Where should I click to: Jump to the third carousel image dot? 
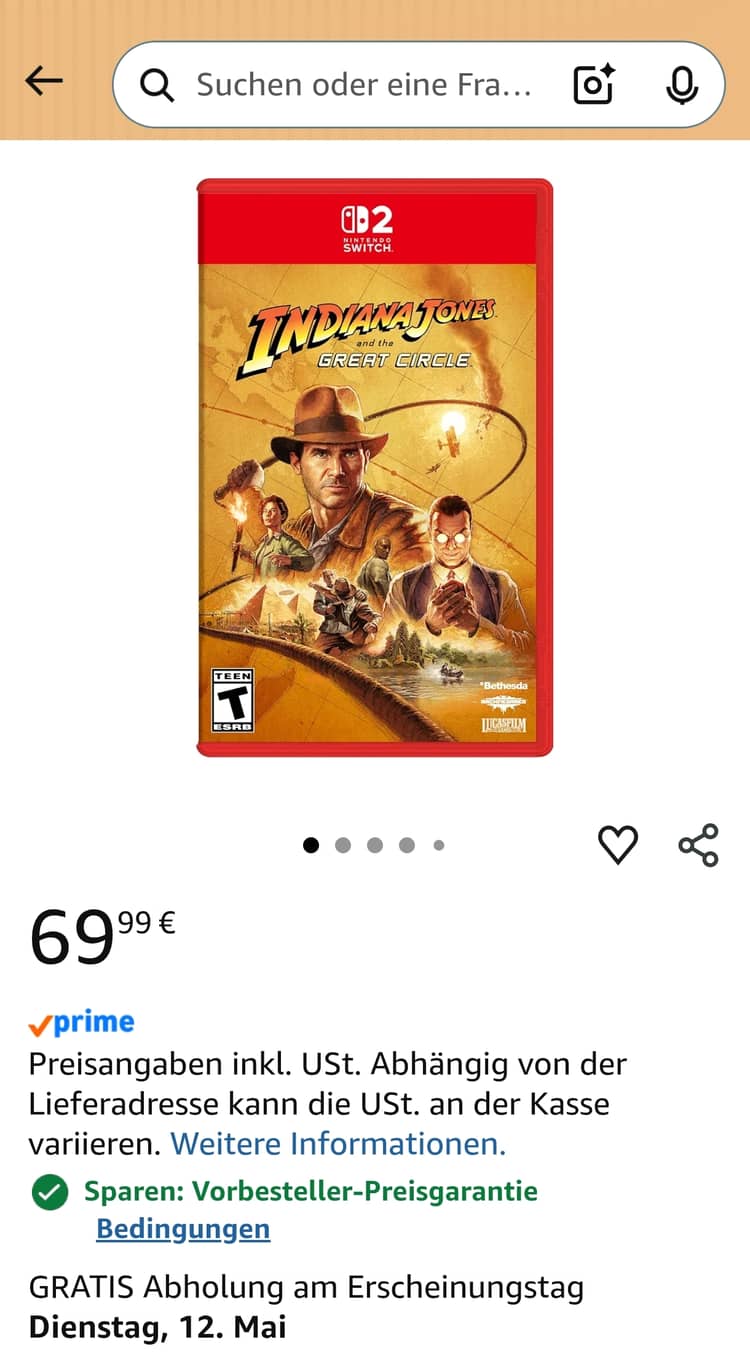pos(375,845)
